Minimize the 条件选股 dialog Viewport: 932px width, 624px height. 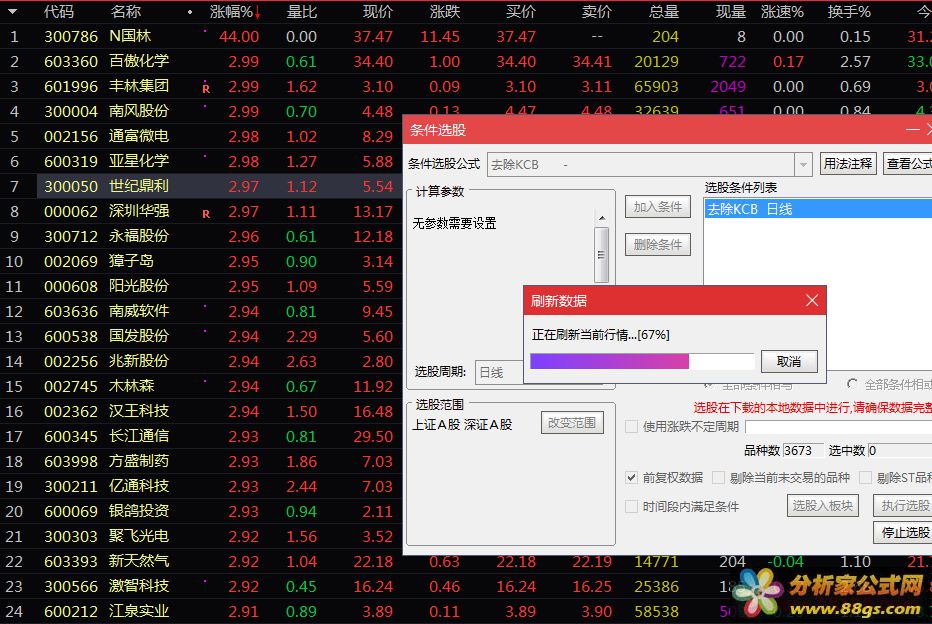912,129
